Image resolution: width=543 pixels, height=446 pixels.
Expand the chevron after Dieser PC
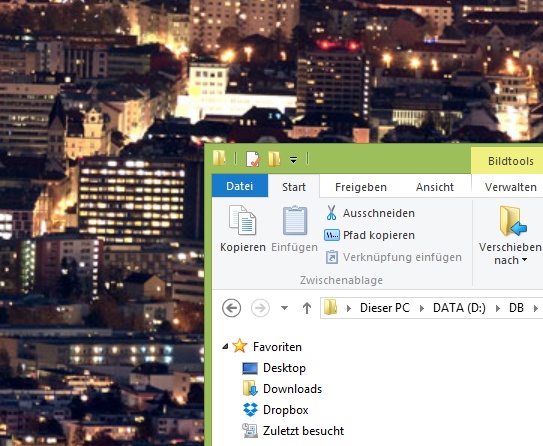(x=421, y=308)
